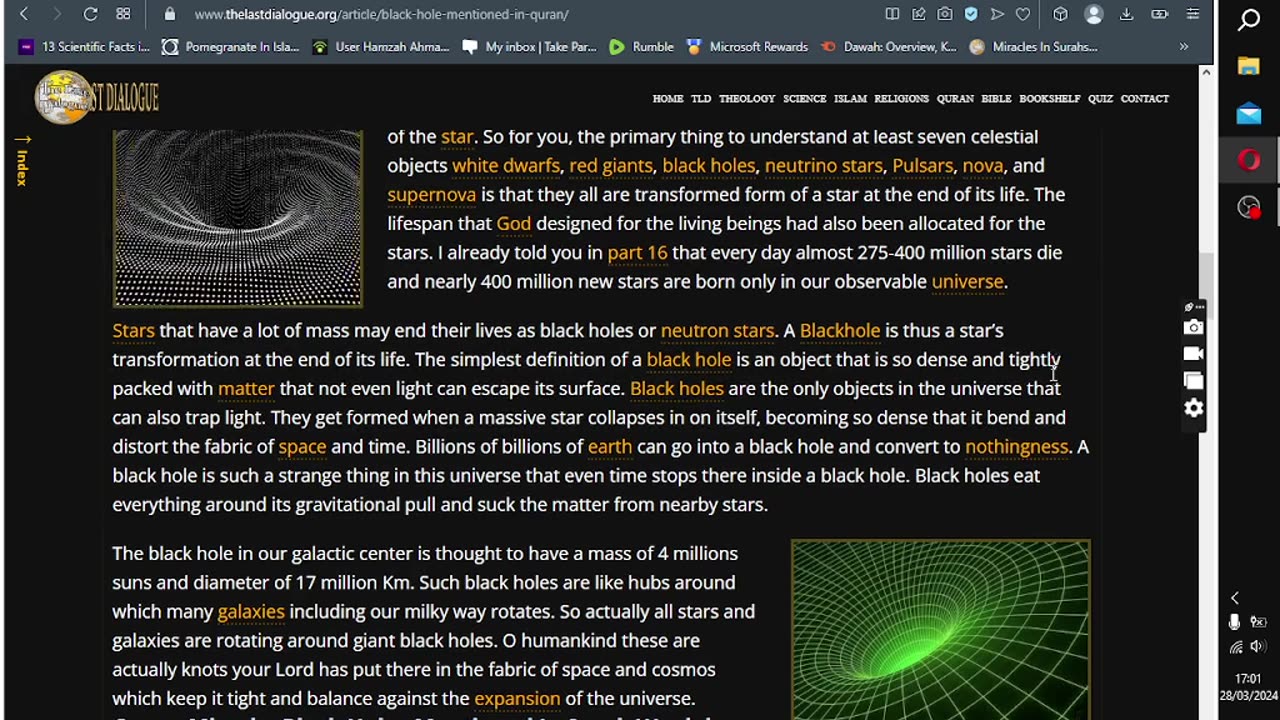The image size is (1280, 720).
Task: Open the downloads icon
Action: pos(1126,14)
